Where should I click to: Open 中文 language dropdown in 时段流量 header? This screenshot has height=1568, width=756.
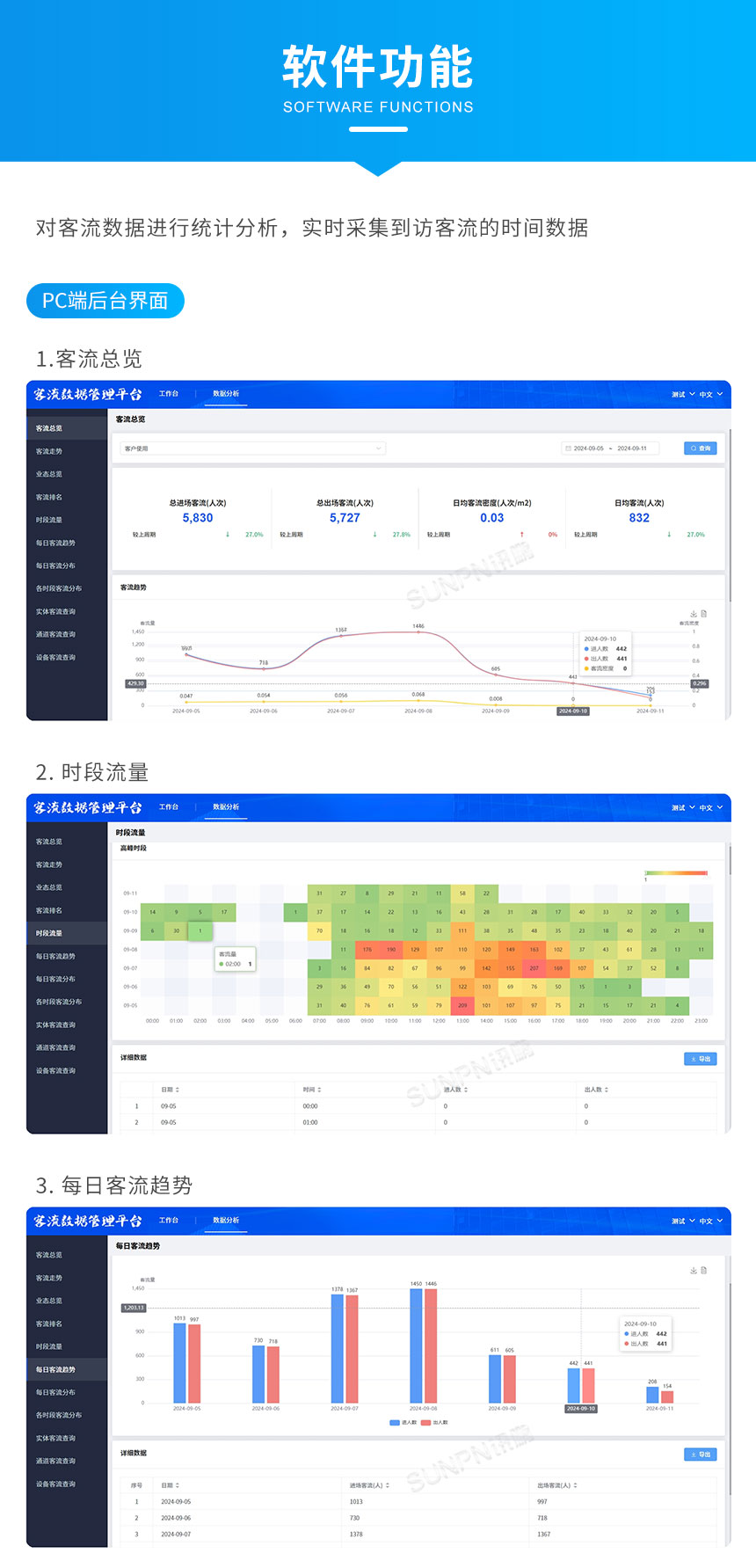pos(710,807)
